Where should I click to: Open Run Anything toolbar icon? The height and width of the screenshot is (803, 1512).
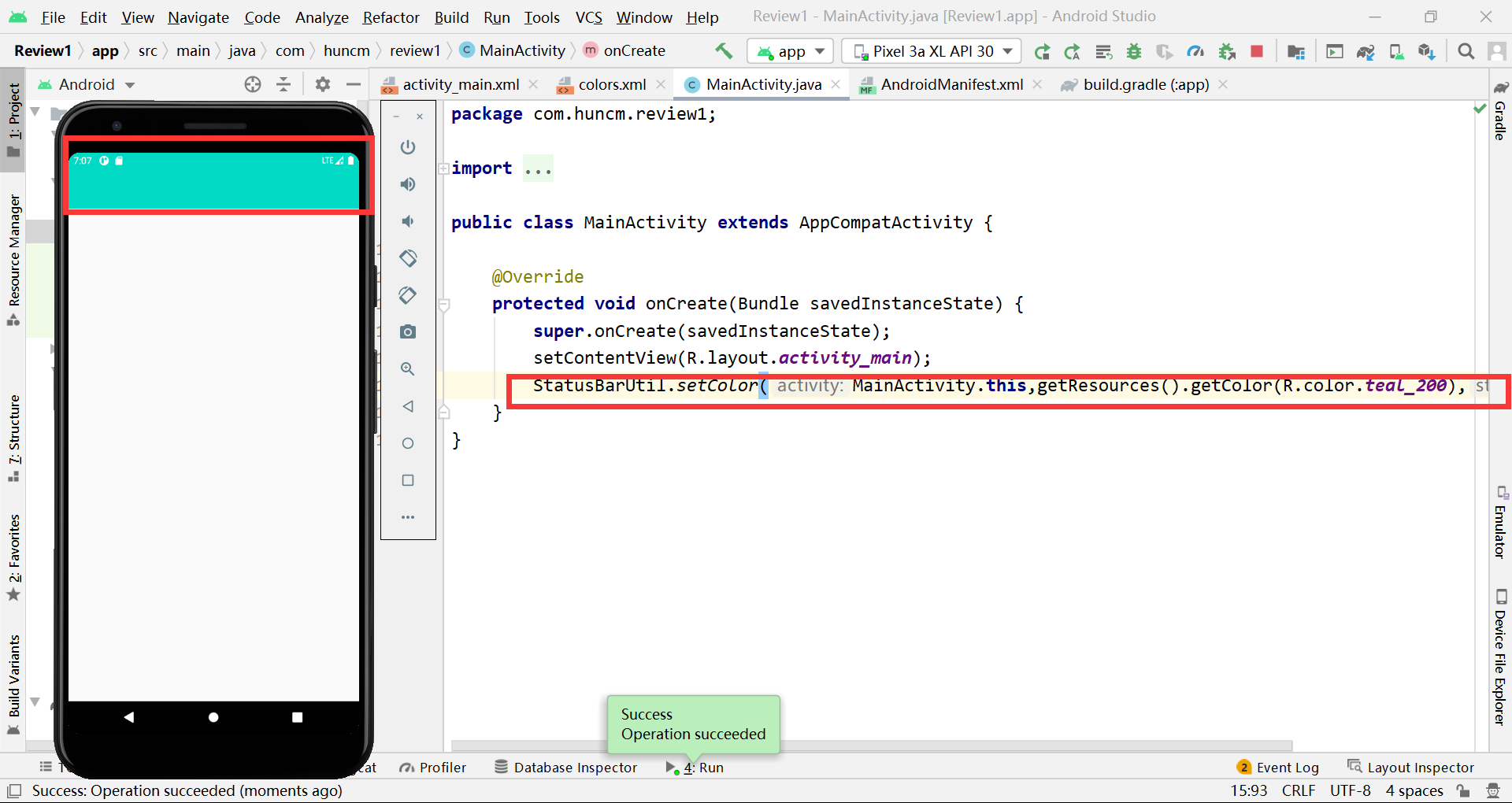tap(1334, 52)
